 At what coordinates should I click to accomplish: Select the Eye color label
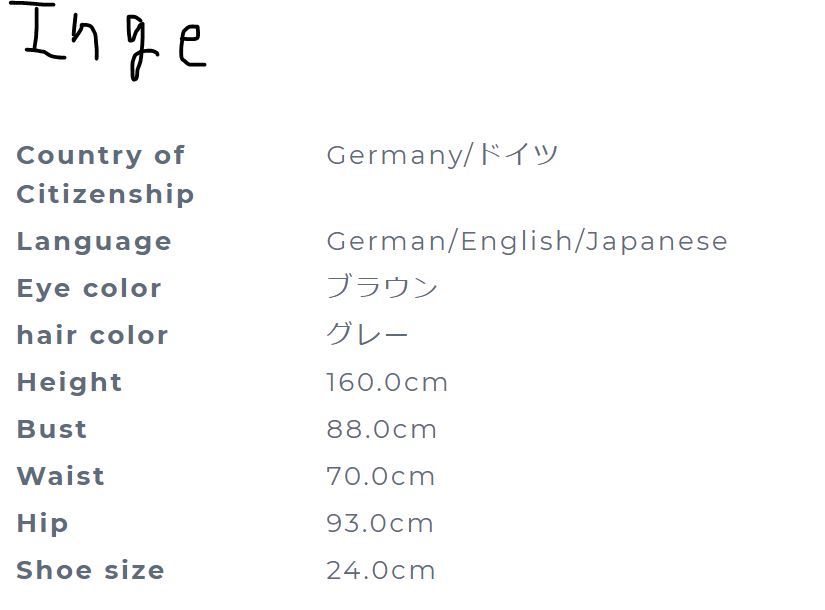click(x=89, y=288)
